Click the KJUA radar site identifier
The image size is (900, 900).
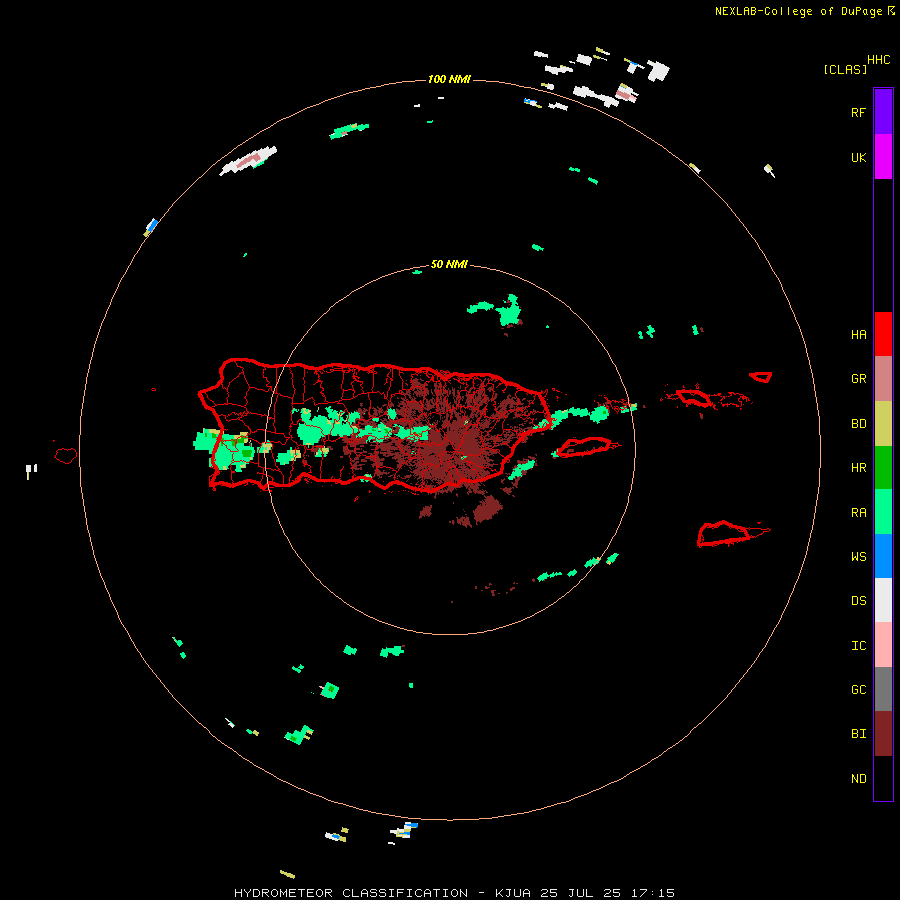[x=513, y=893]
